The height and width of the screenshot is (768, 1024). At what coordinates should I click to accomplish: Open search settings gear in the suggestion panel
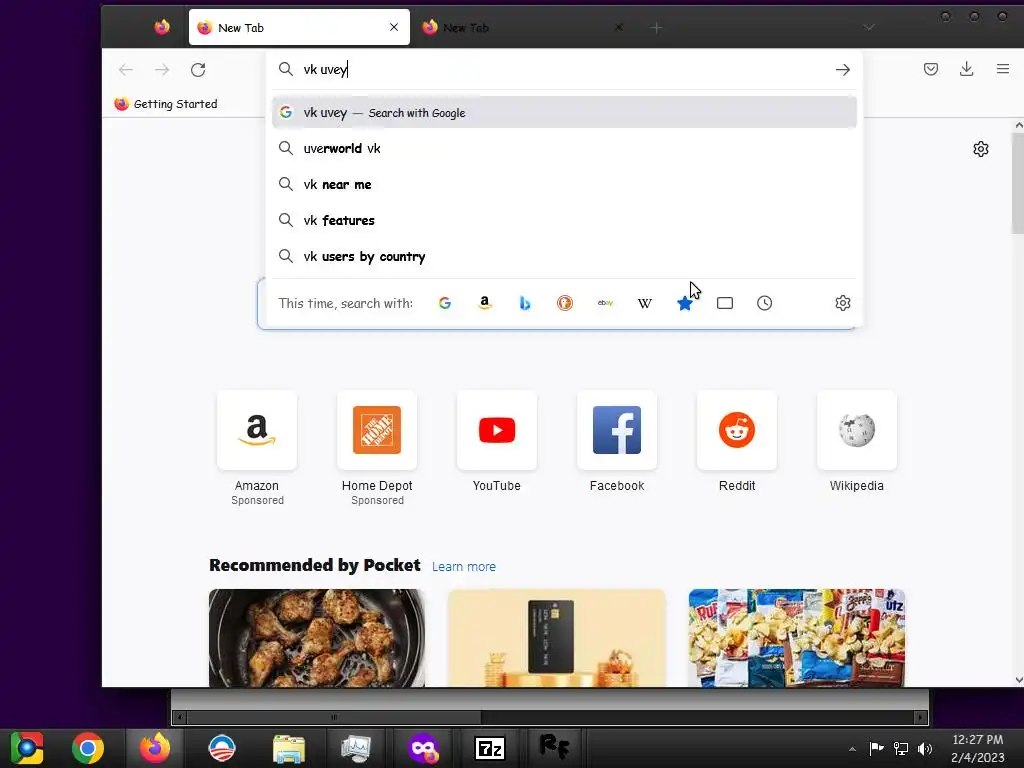coord(842,303)
